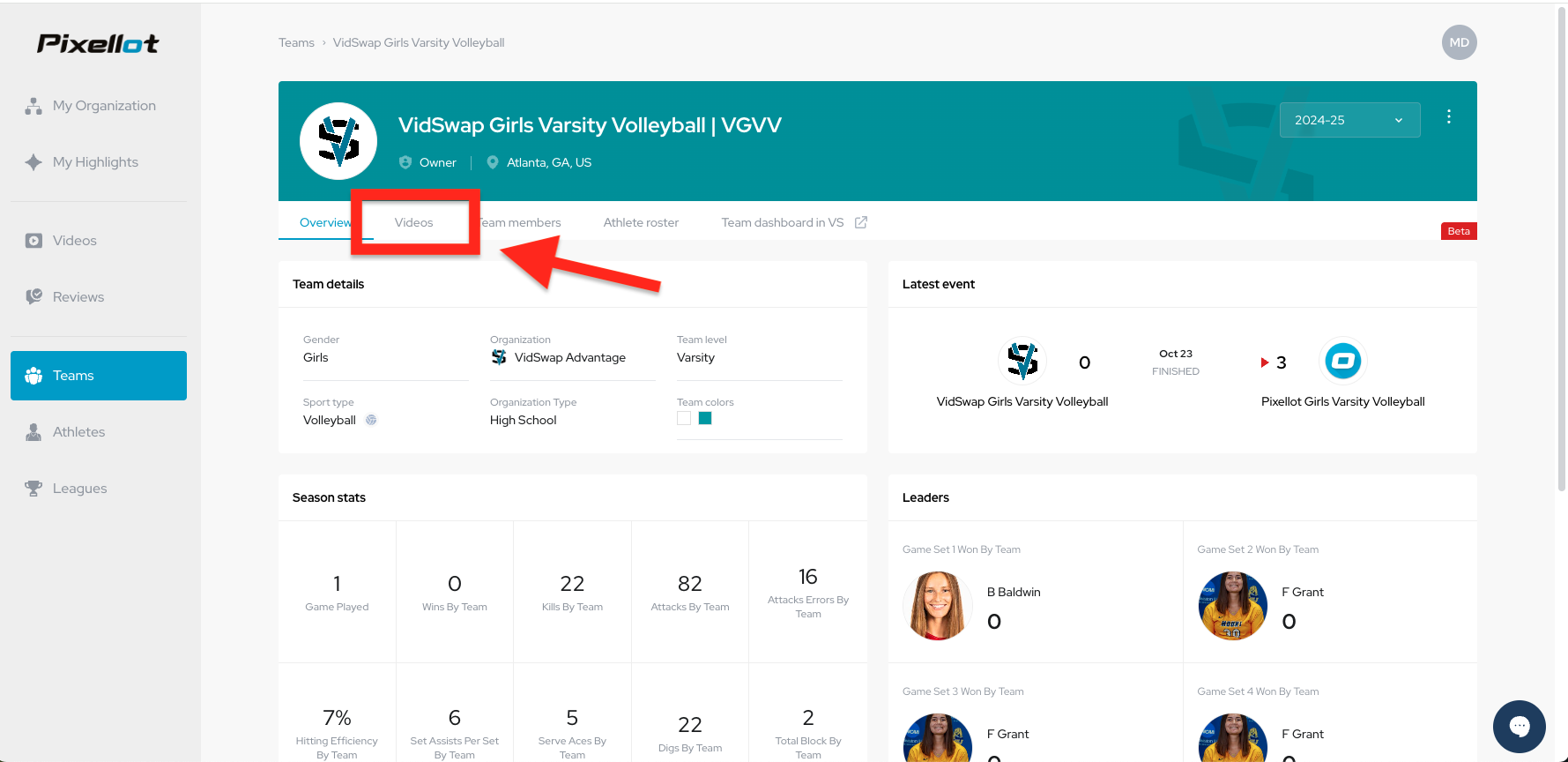
Task: Click Oct 23 event date
Action: 1176,354
